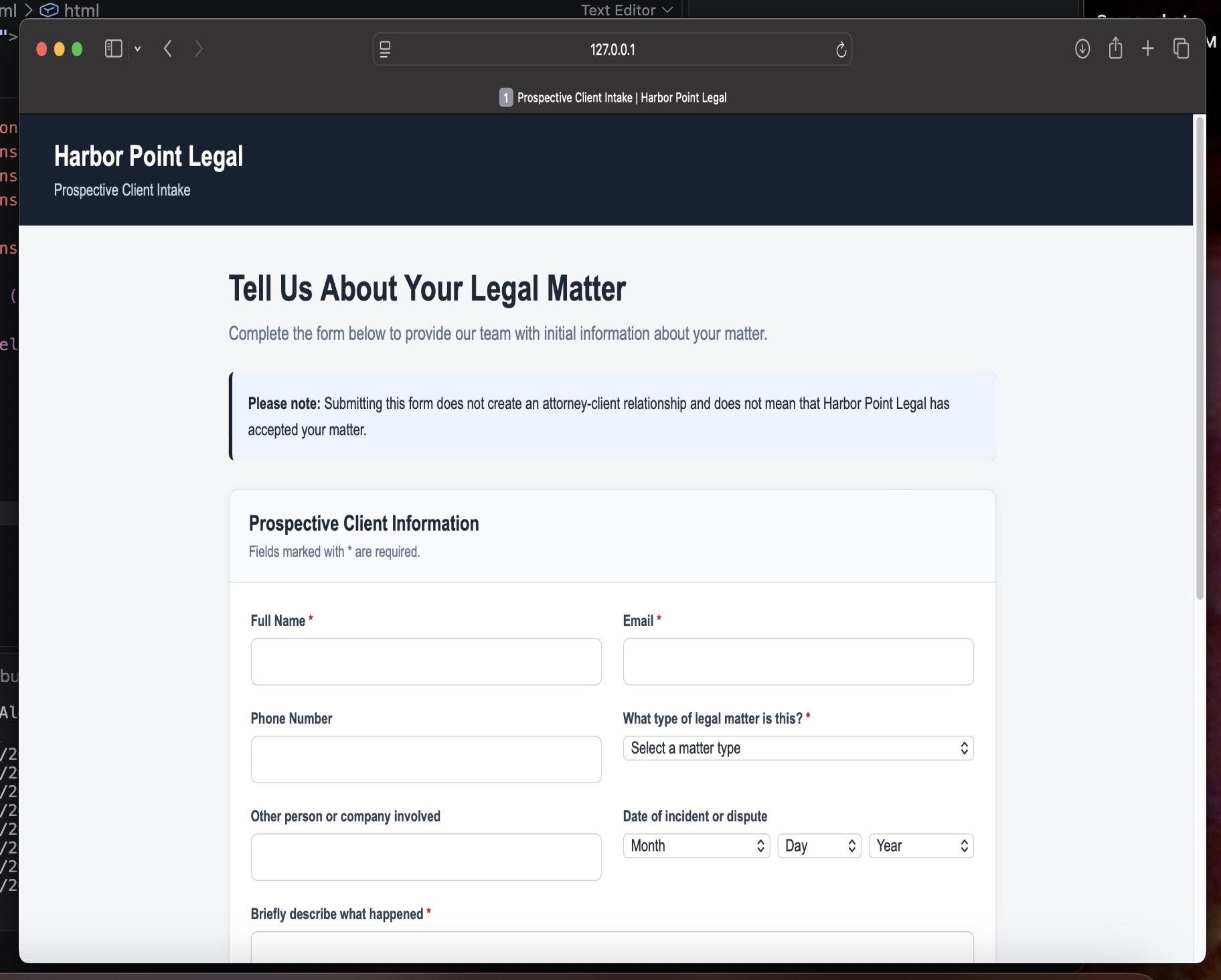Viewport: 1221px width, 980px height.
Task: Click the Prospective Client Information heading
Action: pos(364,523)
